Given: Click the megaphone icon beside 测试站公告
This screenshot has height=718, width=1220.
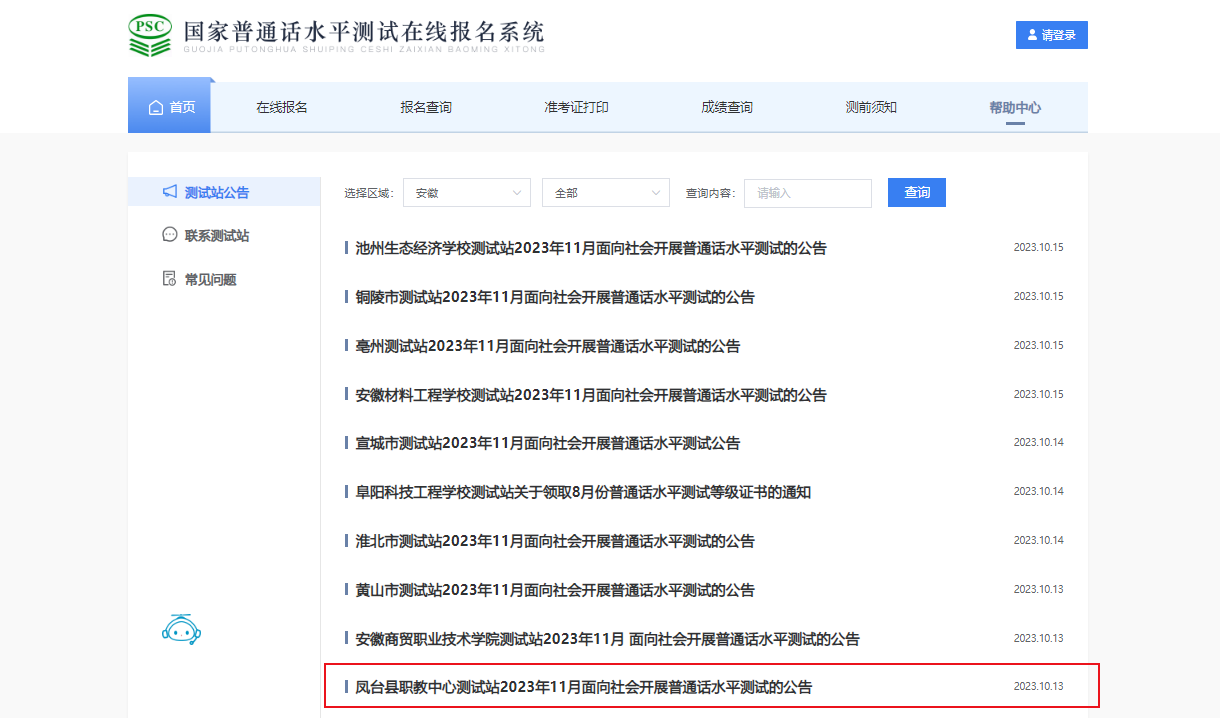Looking at the screenshot, I should pyautogui.click(x=170, y=192).
